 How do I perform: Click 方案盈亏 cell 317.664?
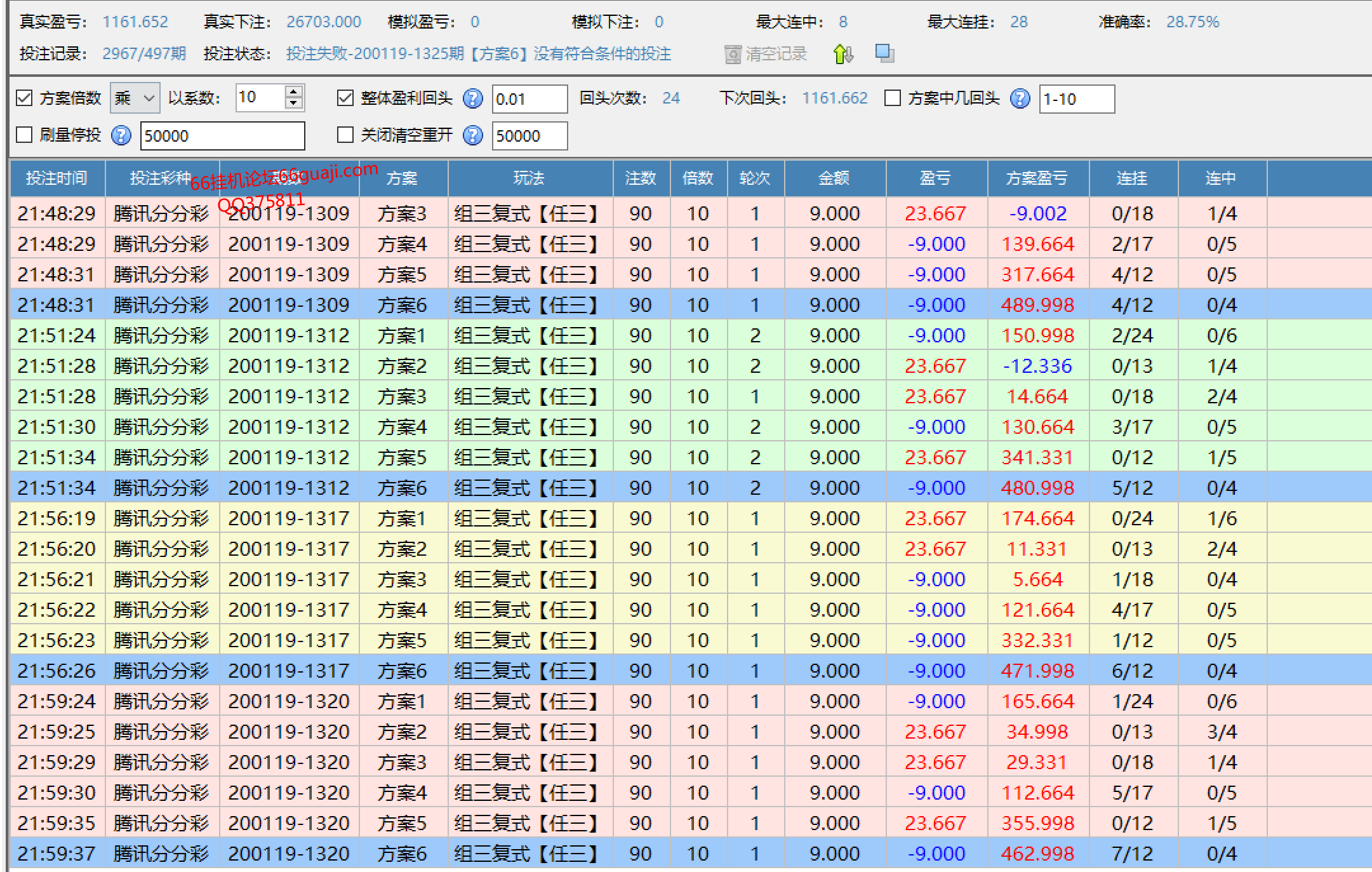pyautogui.click(x=1038, y=274)
